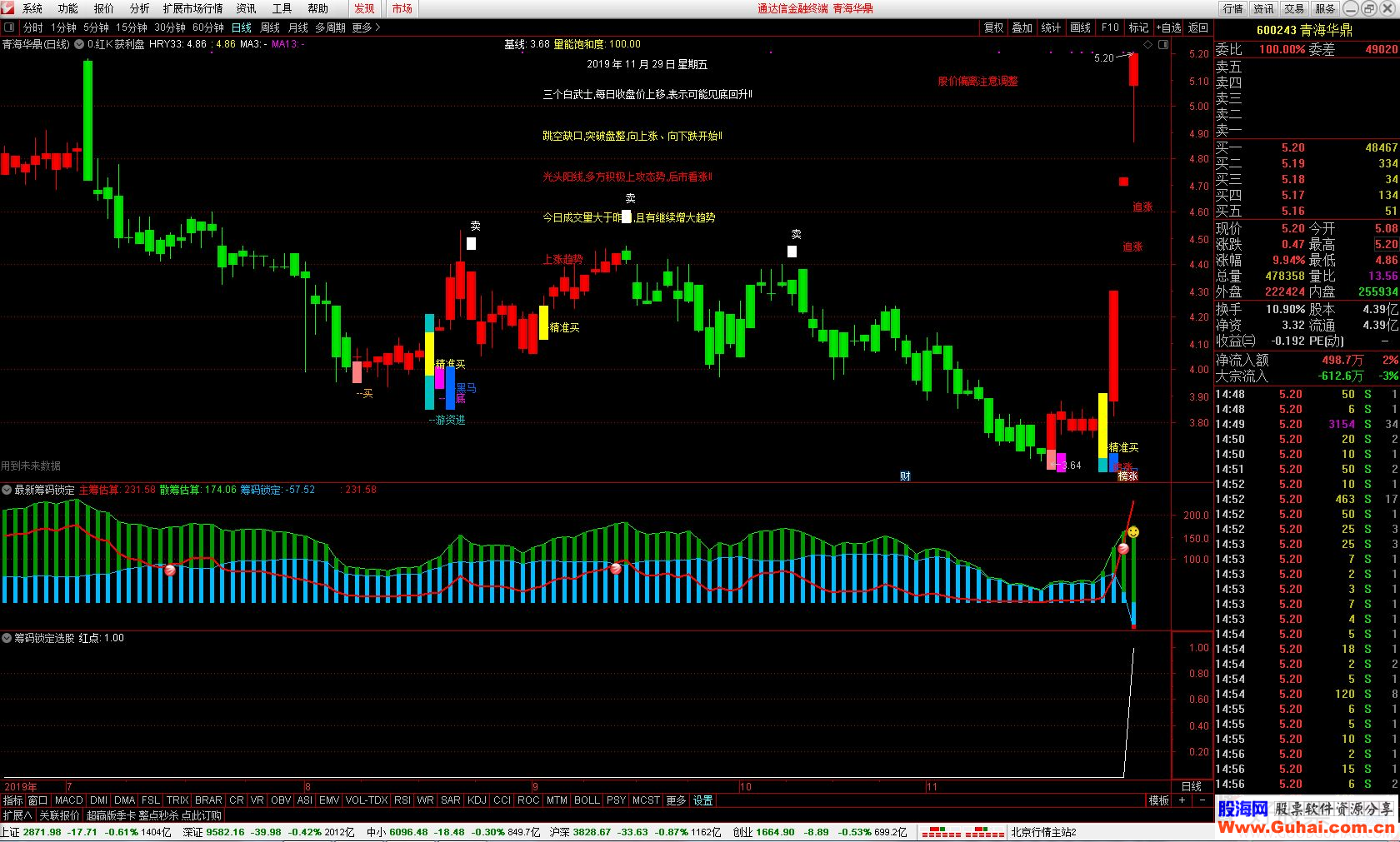This screenshot has width=1400, height=842.
Task: Select the MACD indicator tab
Action: coord(69,800)
